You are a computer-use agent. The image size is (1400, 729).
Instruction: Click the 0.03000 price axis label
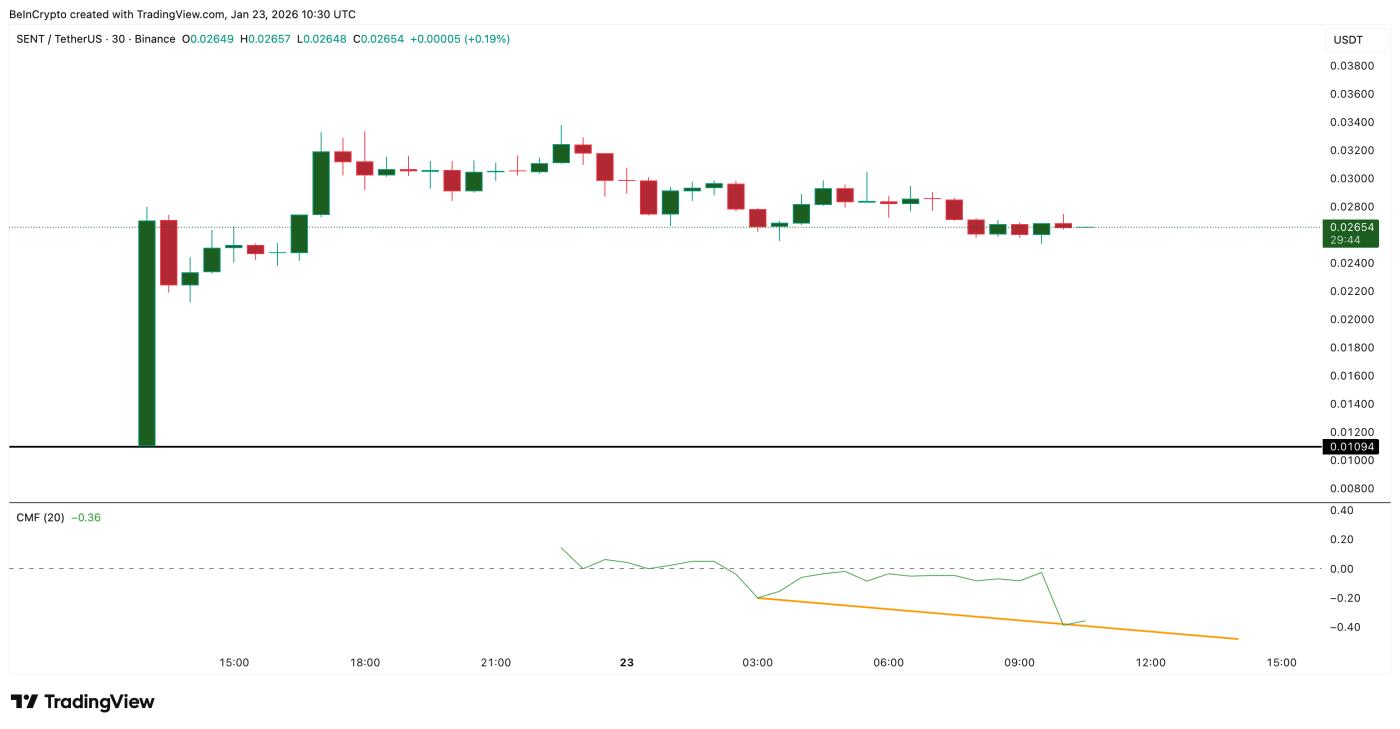pyautogui.click(x=1351, y=179)
